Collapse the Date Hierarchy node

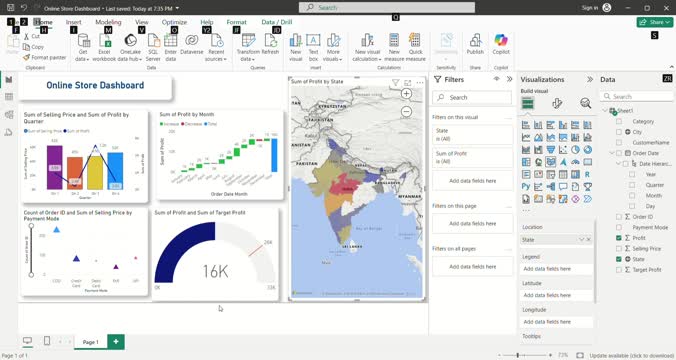(x=619, y=164)
